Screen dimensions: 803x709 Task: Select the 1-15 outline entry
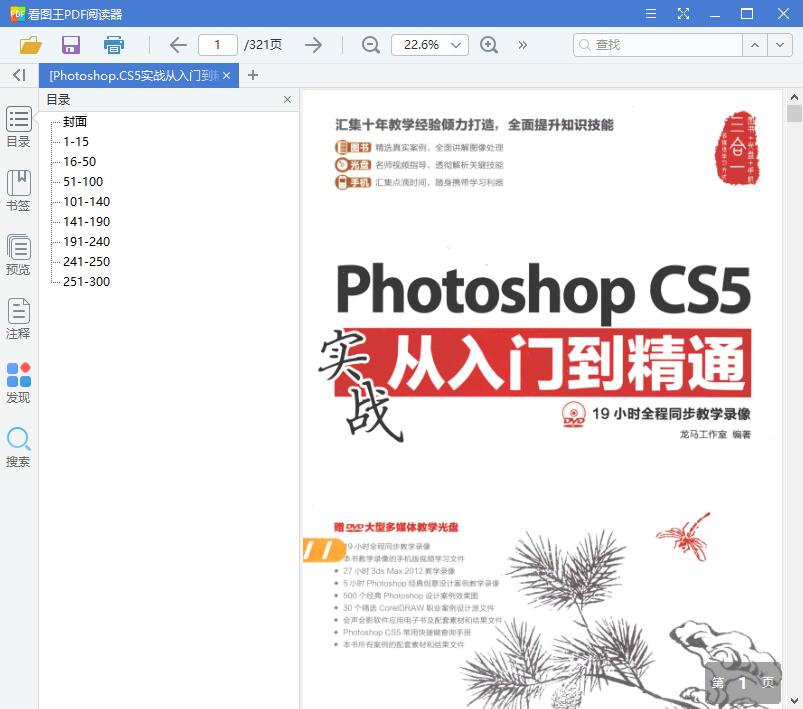(76, 142)
